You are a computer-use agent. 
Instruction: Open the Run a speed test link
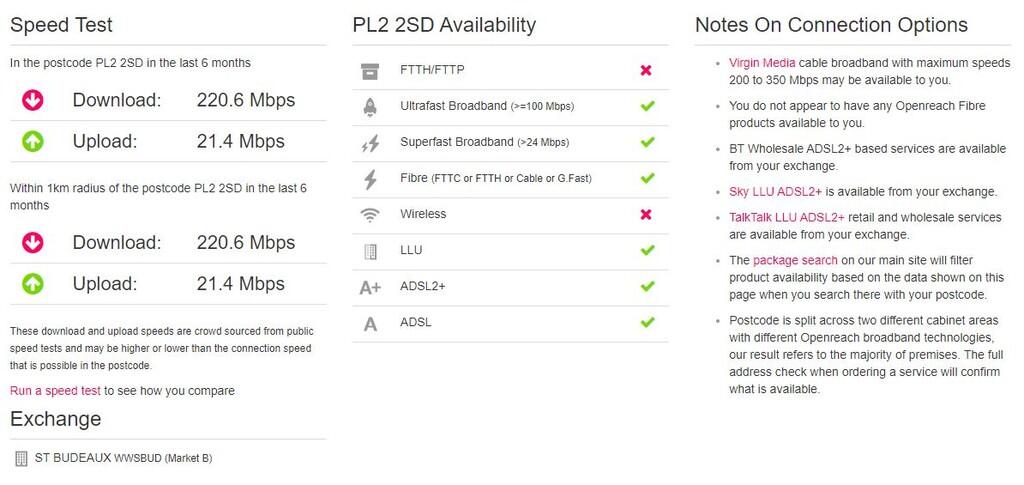click(55, 391)
